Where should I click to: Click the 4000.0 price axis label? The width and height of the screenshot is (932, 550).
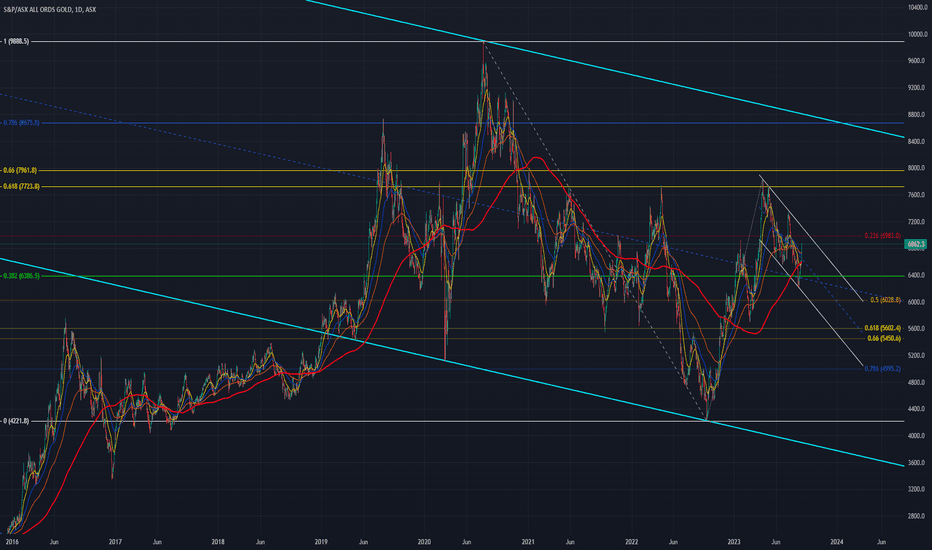pyautogui.click(x=916, y=436)
